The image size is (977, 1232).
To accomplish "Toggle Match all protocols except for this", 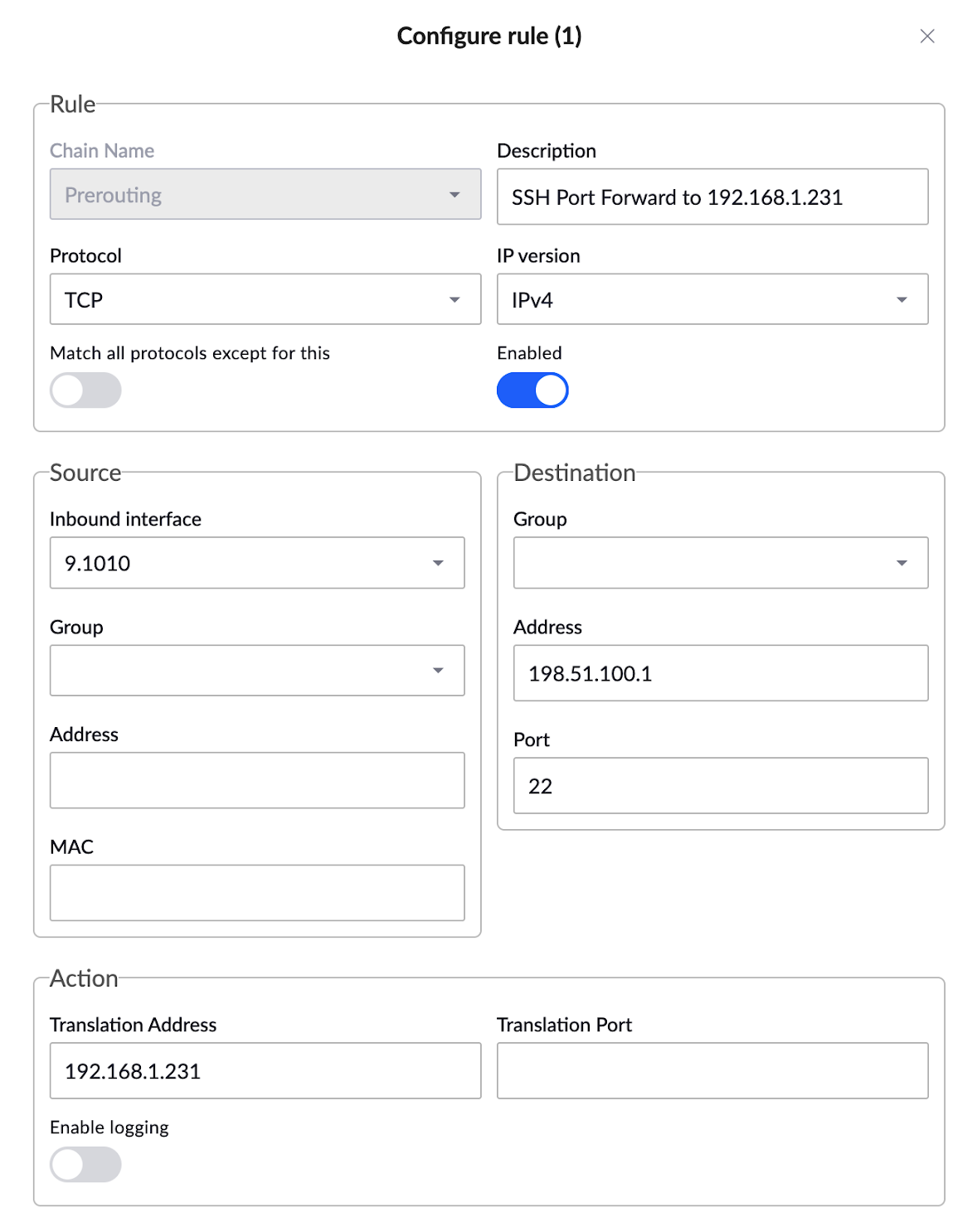I will (x=85, y=389).
